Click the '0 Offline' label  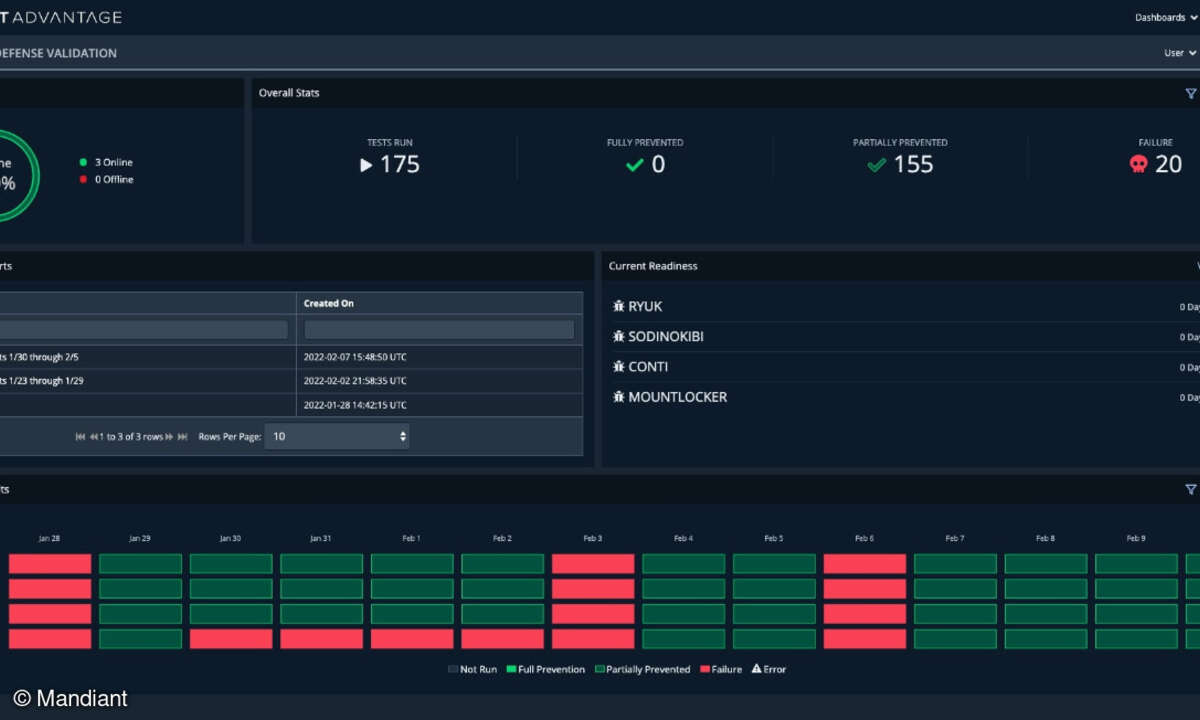pyautogui.click(x=114, y=180)
